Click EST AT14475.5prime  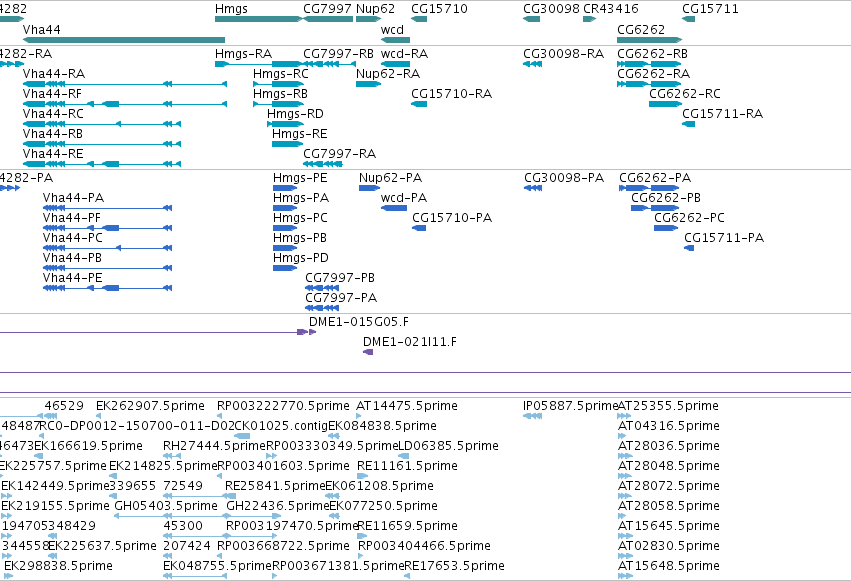(x=407, y=406)
